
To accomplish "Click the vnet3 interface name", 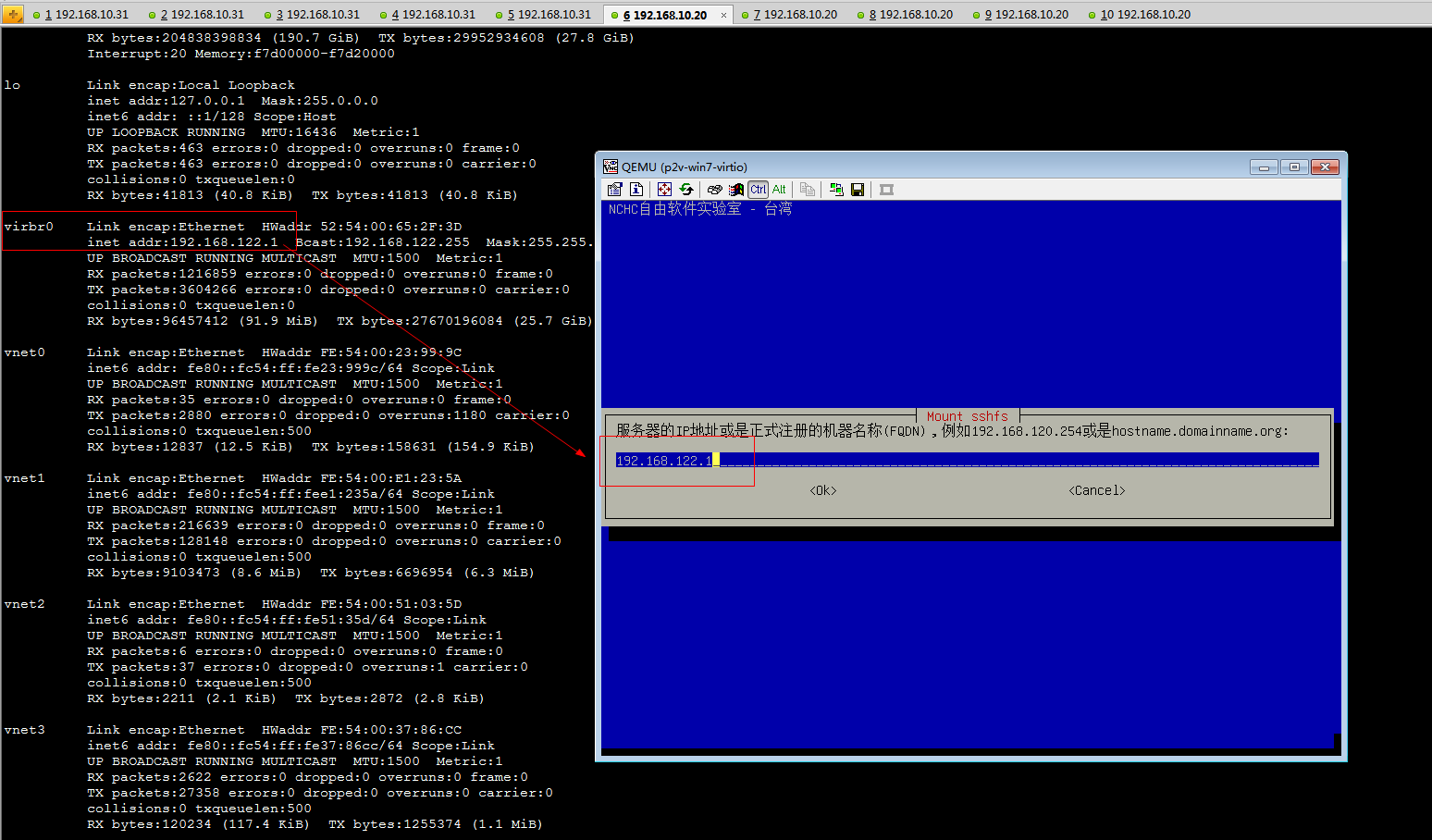I will pos(24,730).
